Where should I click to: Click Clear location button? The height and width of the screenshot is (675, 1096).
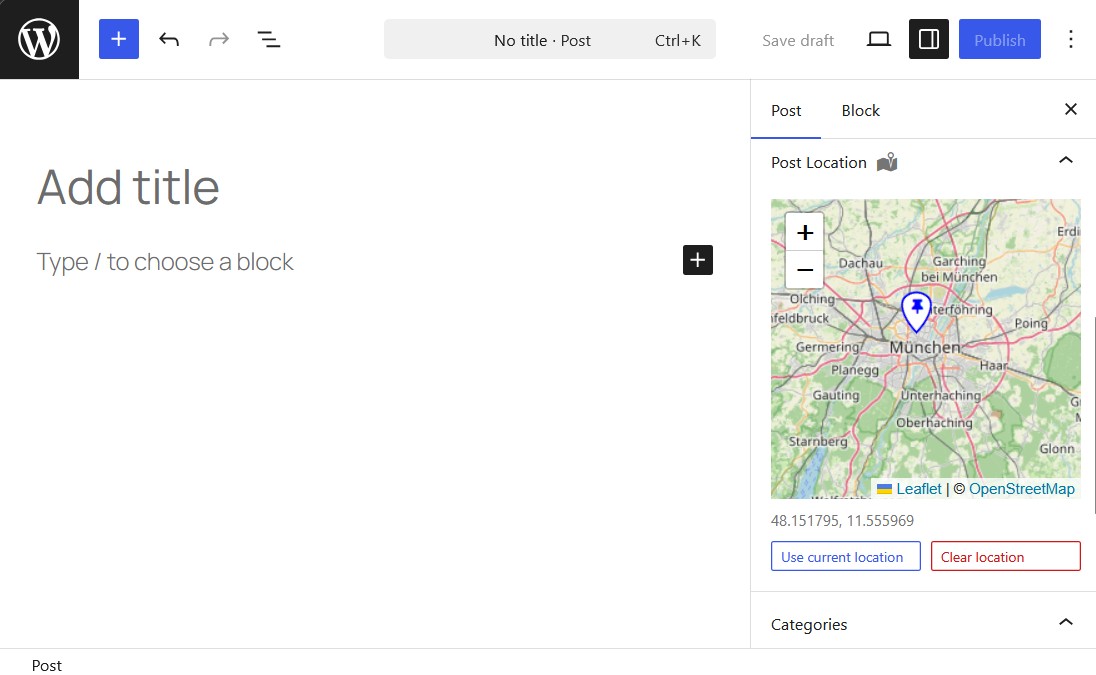point(1005,556)
